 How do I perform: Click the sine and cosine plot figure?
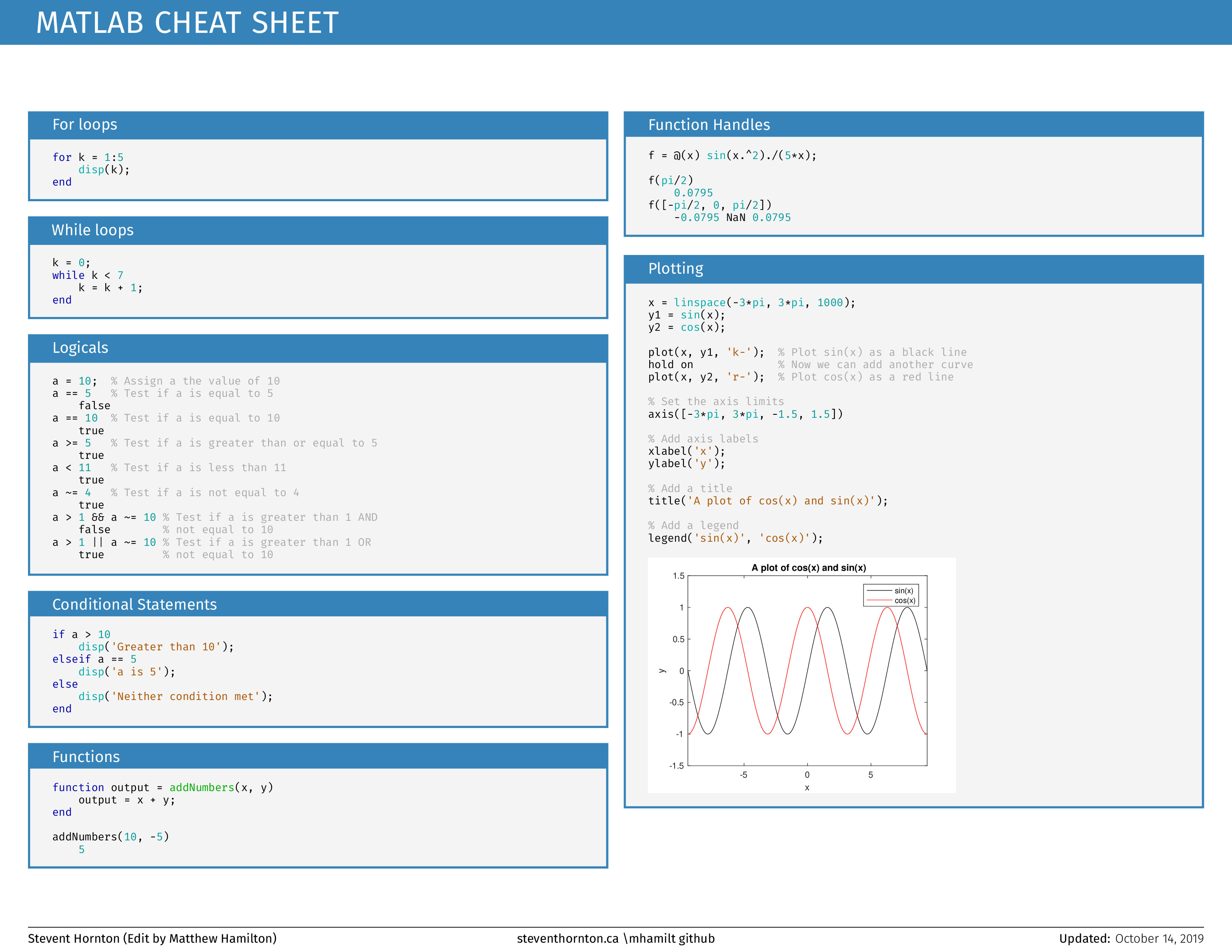click(x=802, y=675)
